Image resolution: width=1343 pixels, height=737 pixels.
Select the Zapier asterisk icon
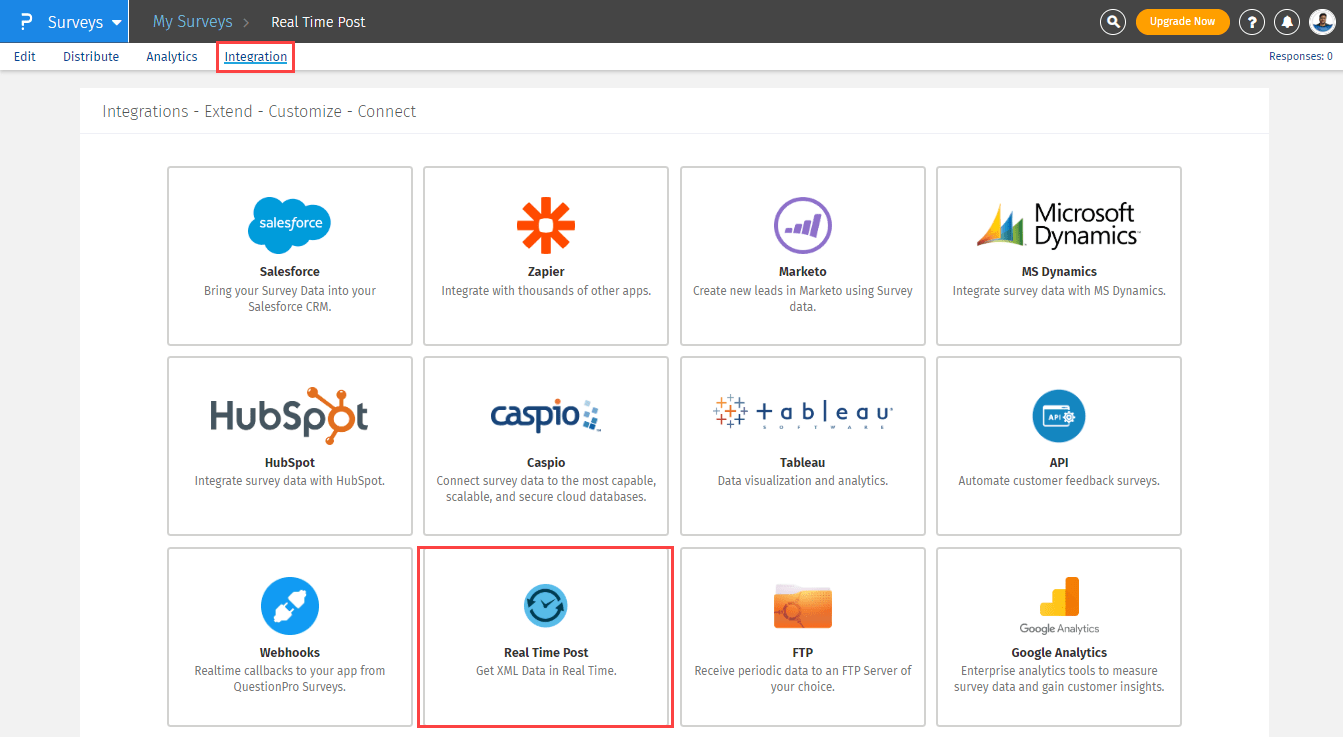[x=545, y=225]
